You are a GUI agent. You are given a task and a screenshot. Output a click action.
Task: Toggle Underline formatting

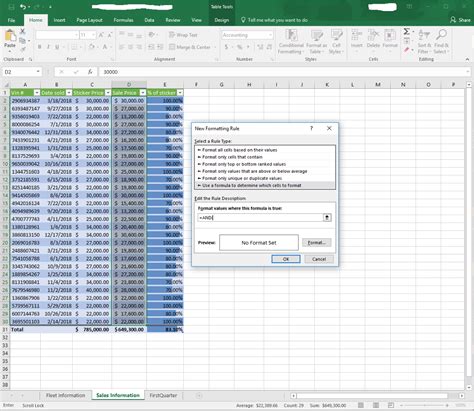click(x=57, y=47)
